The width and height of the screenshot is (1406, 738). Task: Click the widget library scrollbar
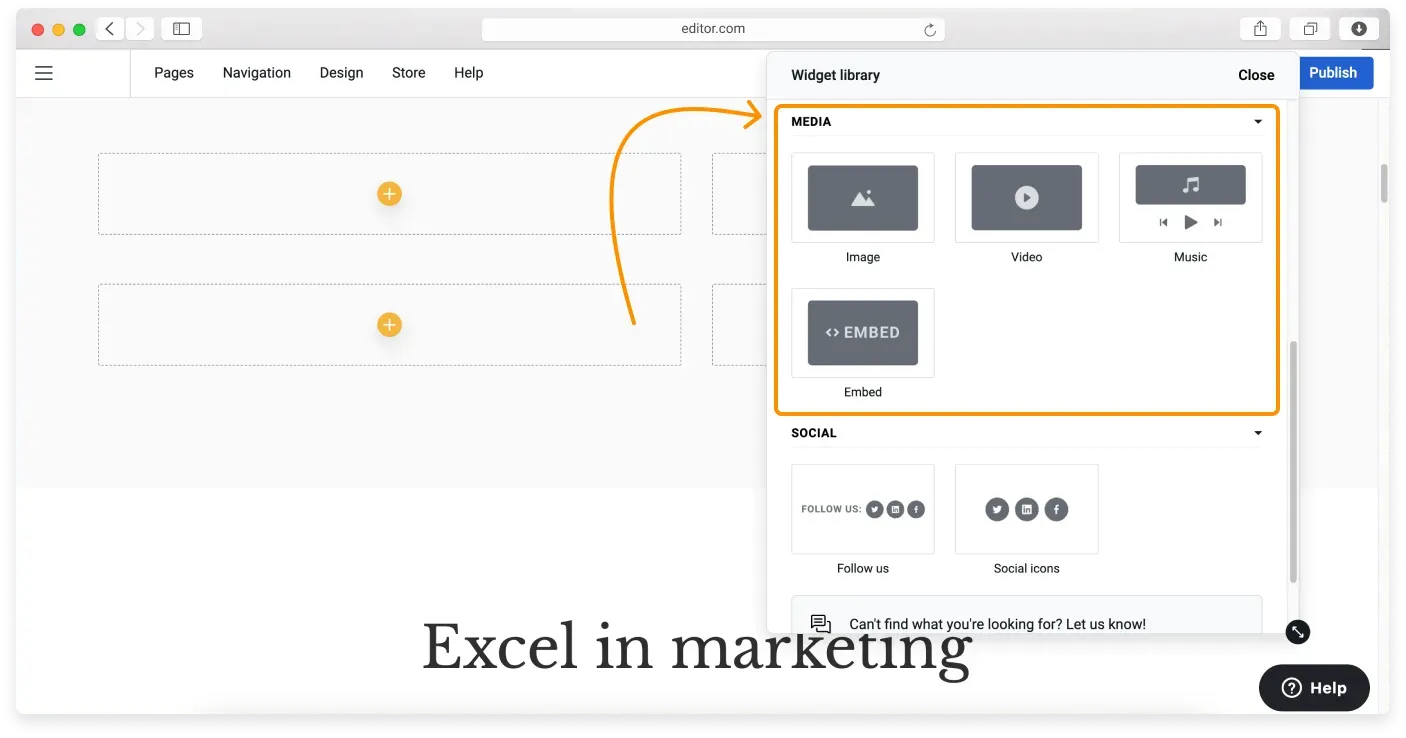pyautogui.click(x=1293, y=462)
